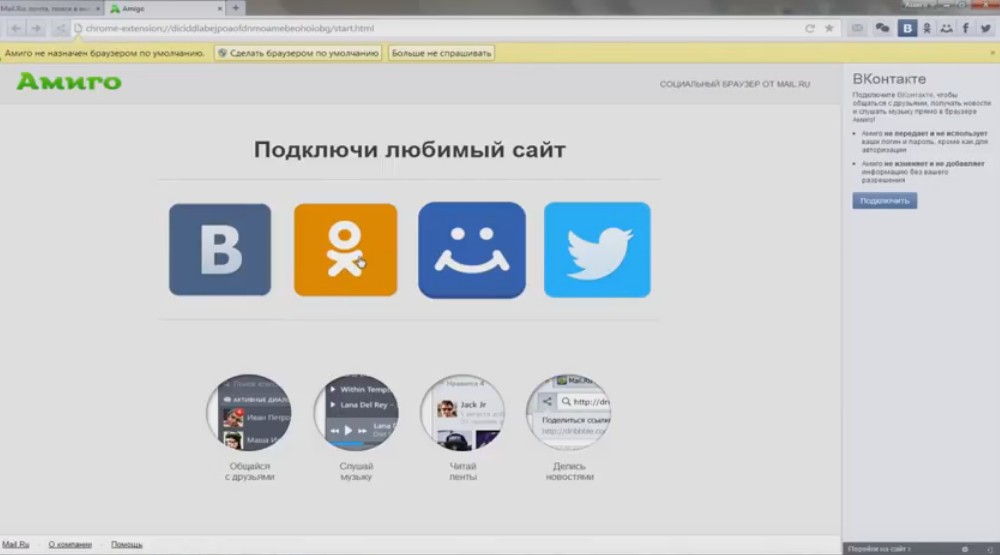Open 'Помощь' footer link
1000x555 pixels.
pos(127,544)
